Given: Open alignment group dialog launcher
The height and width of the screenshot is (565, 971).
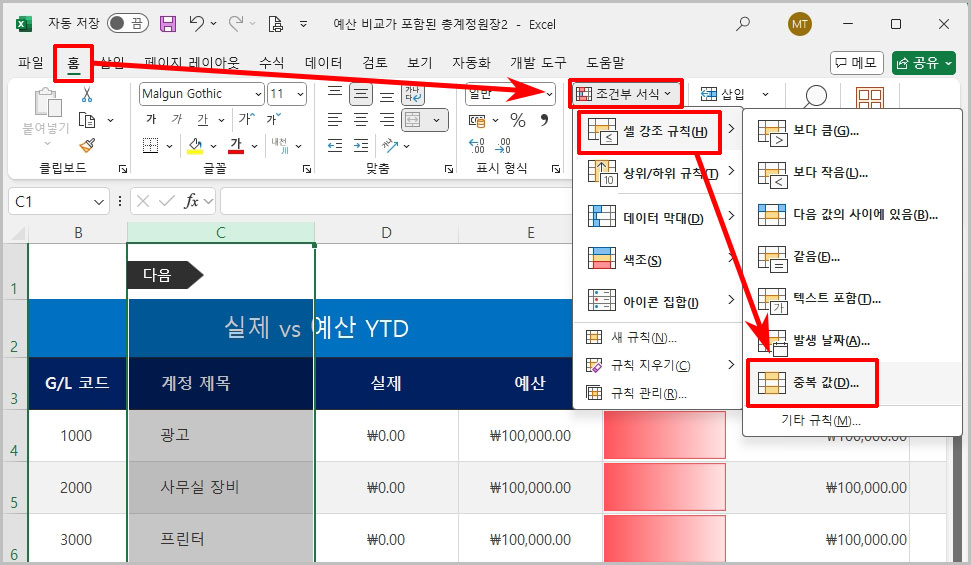Looking at the screenshot, I should [448, 169].
